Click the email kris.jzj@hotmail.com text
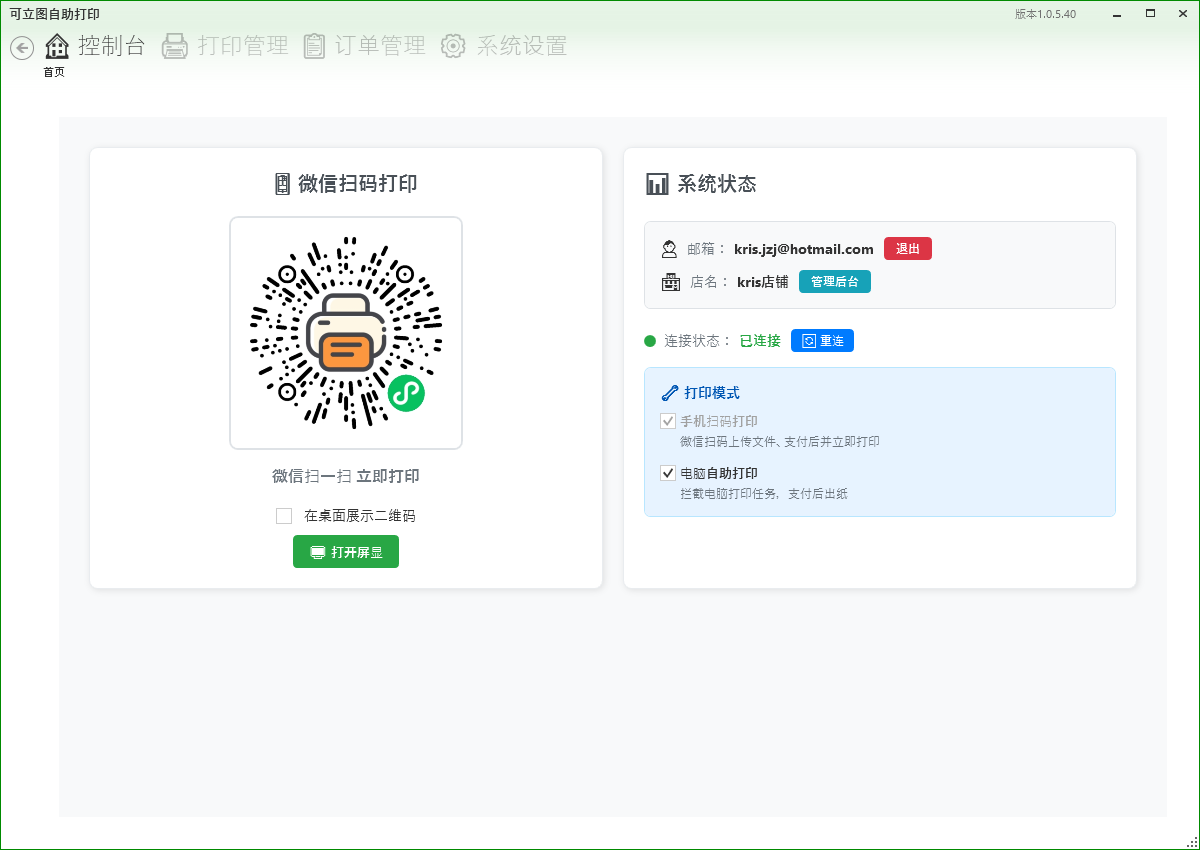Image resolution: width=1200 pixels, height=850 pixels. pos(804,249)
